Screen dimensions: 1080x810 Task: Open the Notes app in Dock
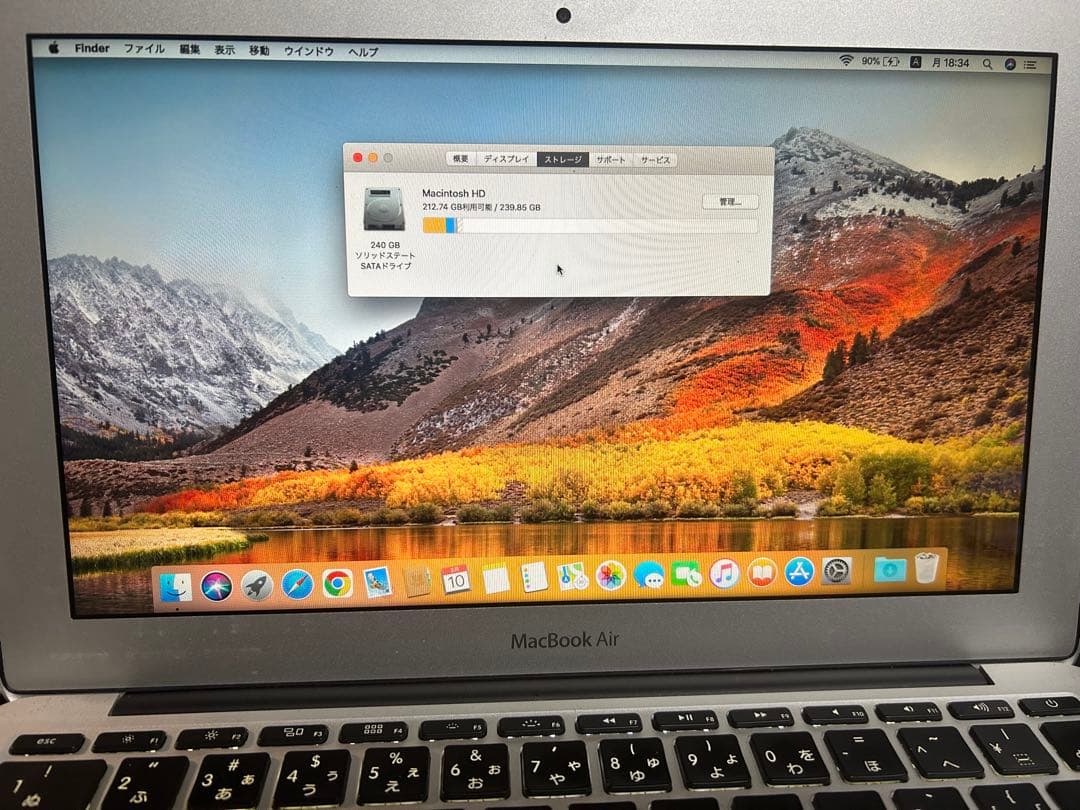click(x=495, y=579)
